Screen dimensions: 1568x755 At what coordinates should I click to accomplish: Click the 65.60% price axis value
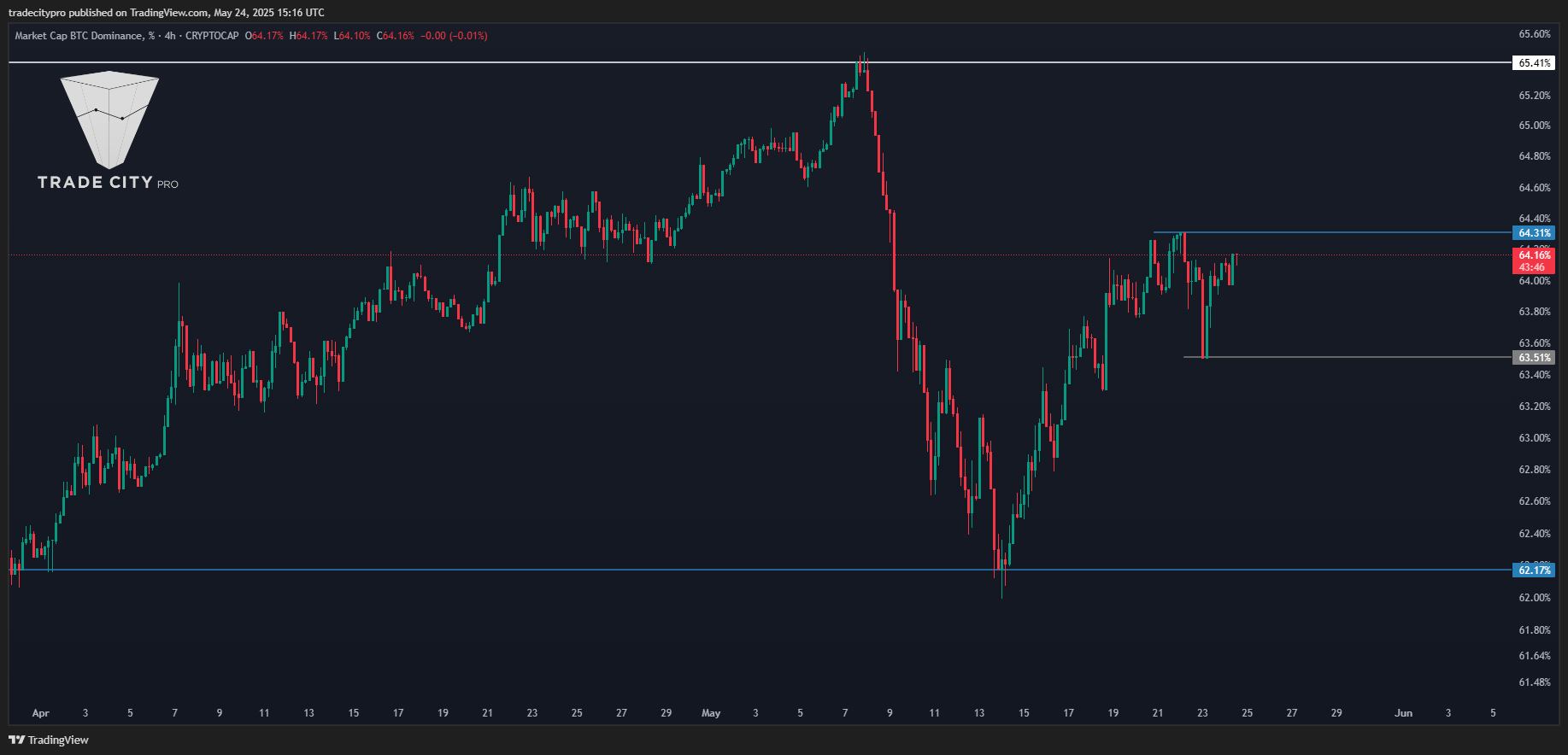(x=1534, y=34)
